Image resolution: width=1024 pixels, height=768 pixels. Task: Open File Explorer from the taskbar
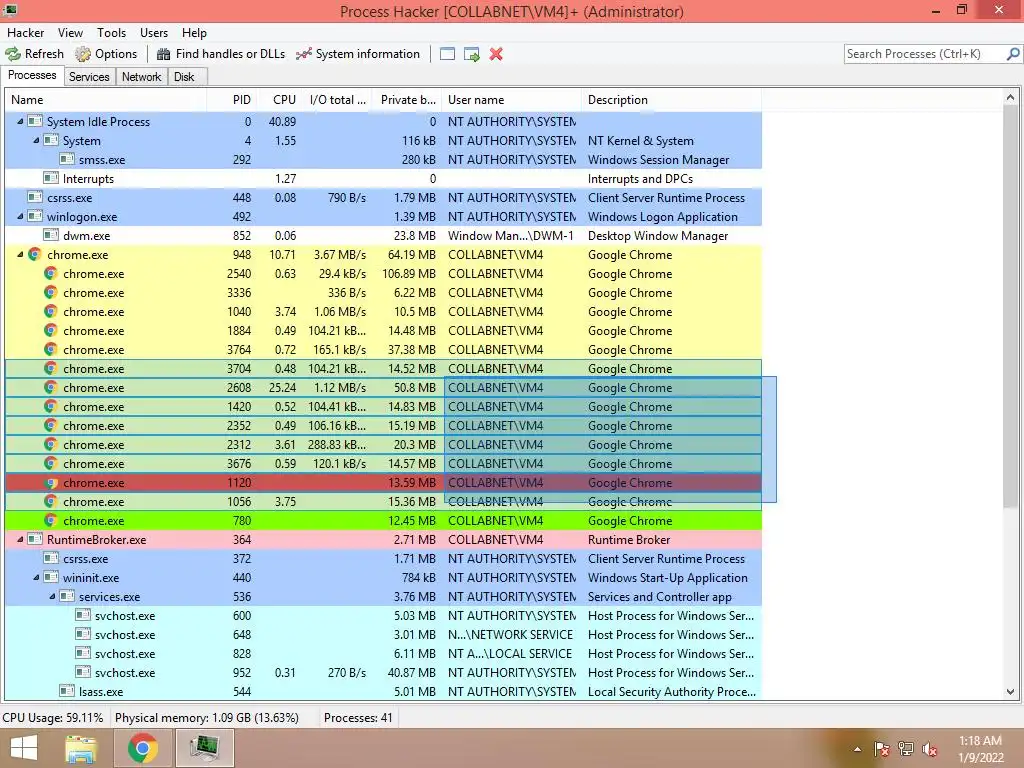81,748
